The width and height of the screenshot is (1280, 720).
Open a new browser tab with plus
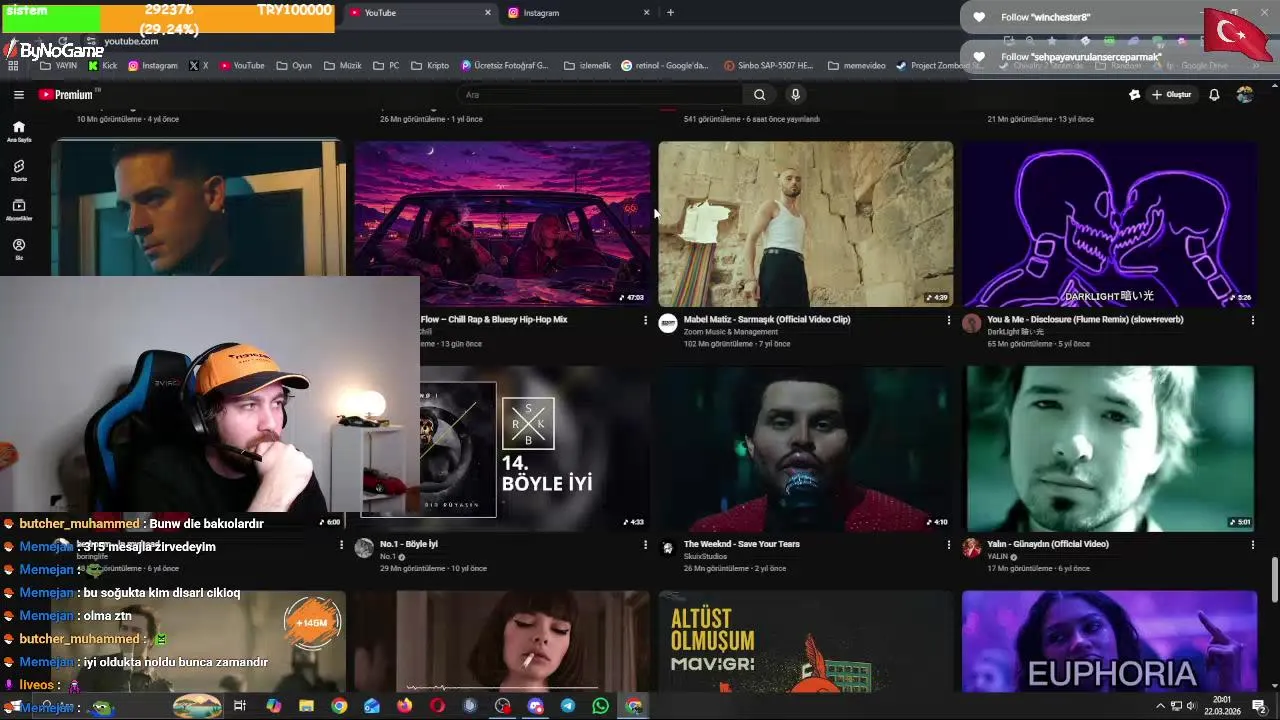[x=670, y=13]
